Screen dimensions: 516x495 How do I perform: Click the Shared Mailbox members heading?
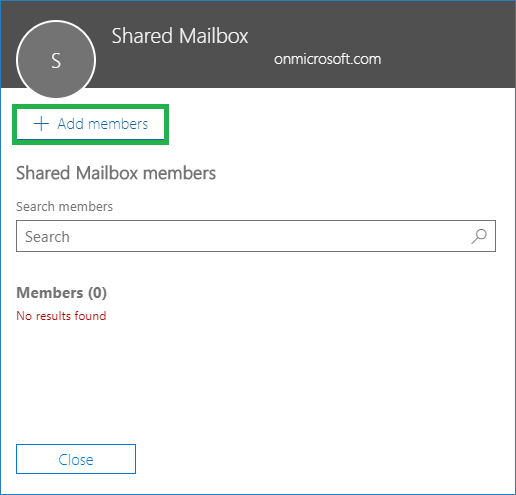tap(116, 173)
